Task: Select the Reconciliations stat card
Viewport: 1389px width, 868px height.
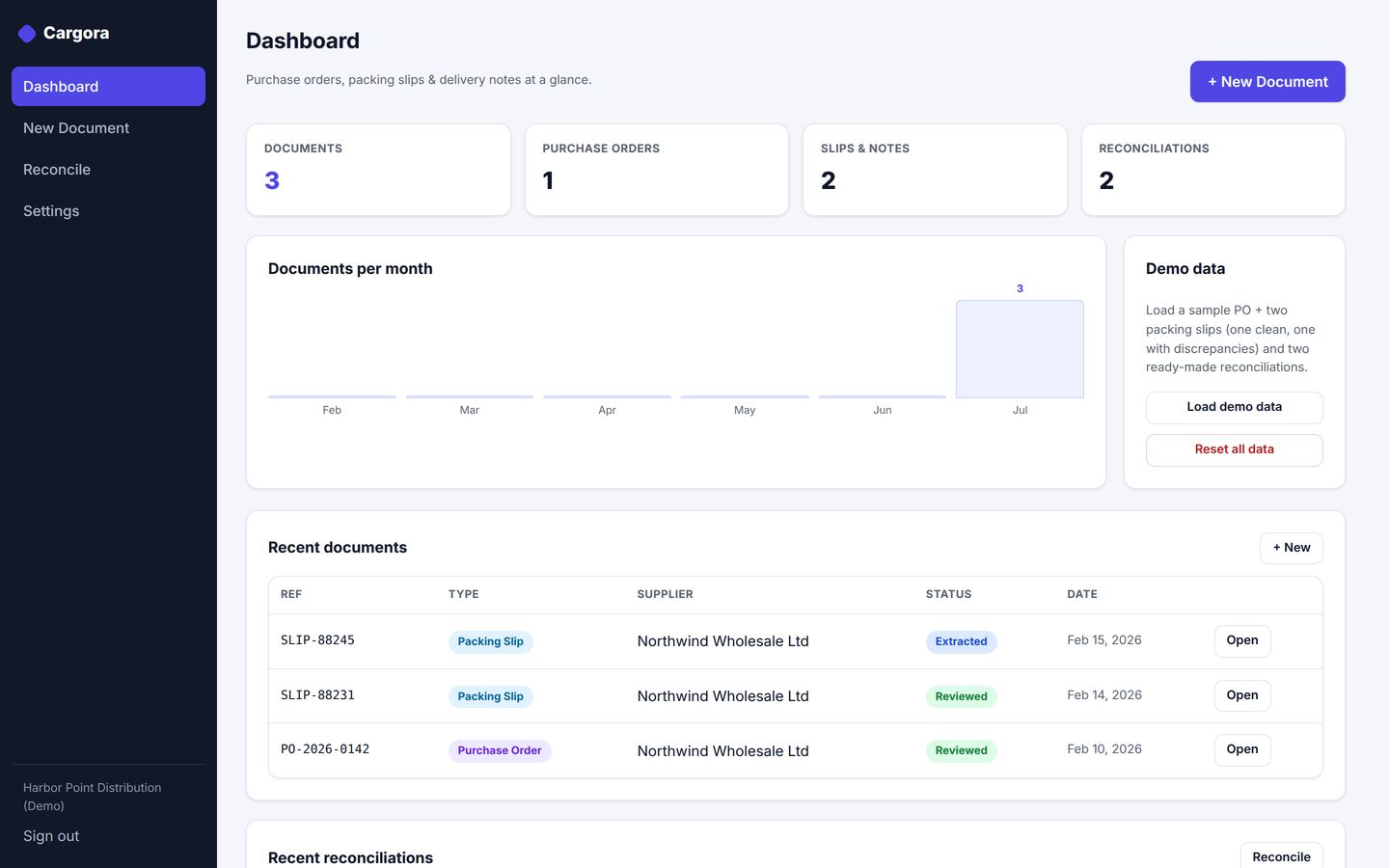Action: tap(1213, 170)
